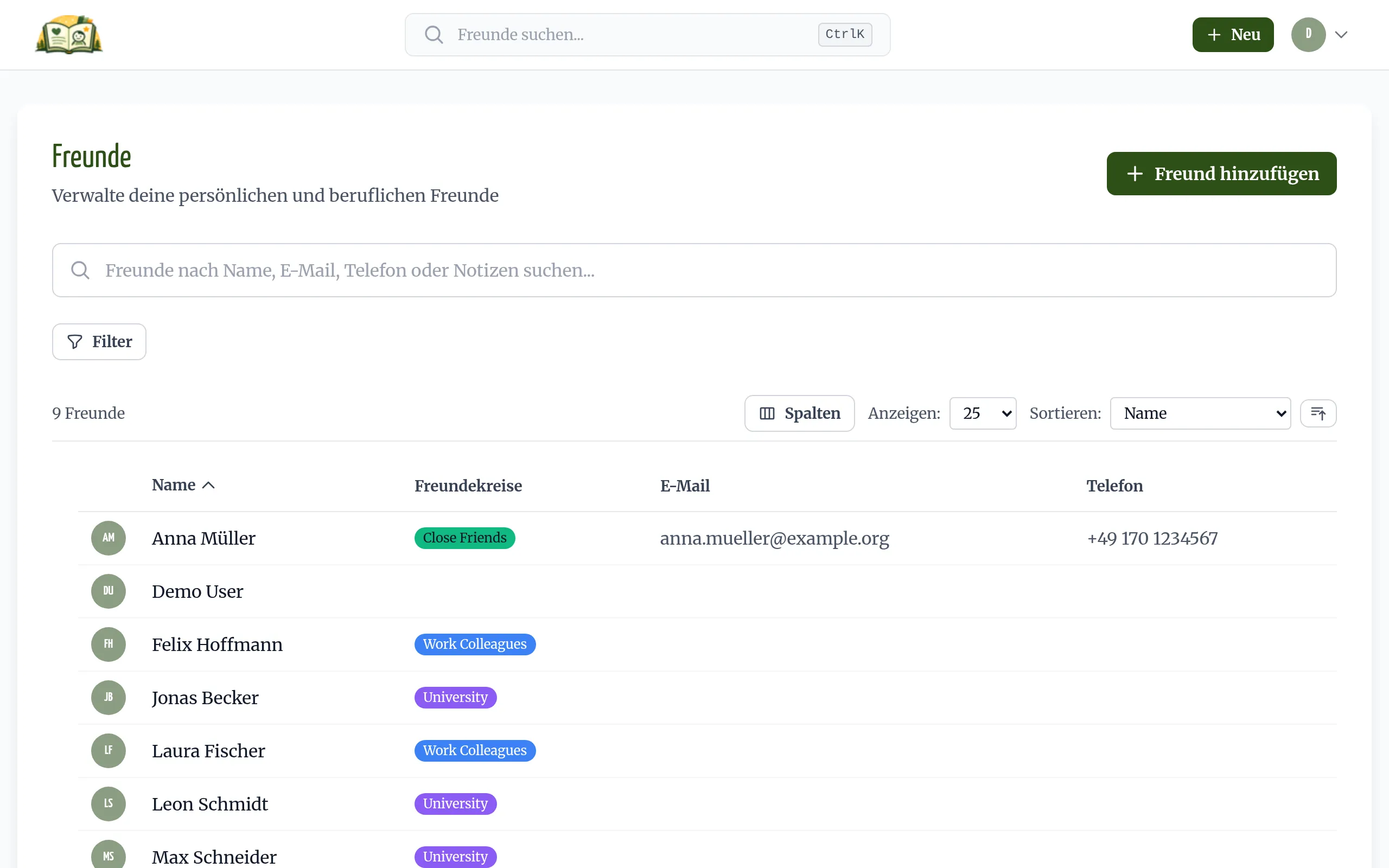The image size is (1389, 868).
Task: Open Anna Müller name entry
Action: [203, 538]
